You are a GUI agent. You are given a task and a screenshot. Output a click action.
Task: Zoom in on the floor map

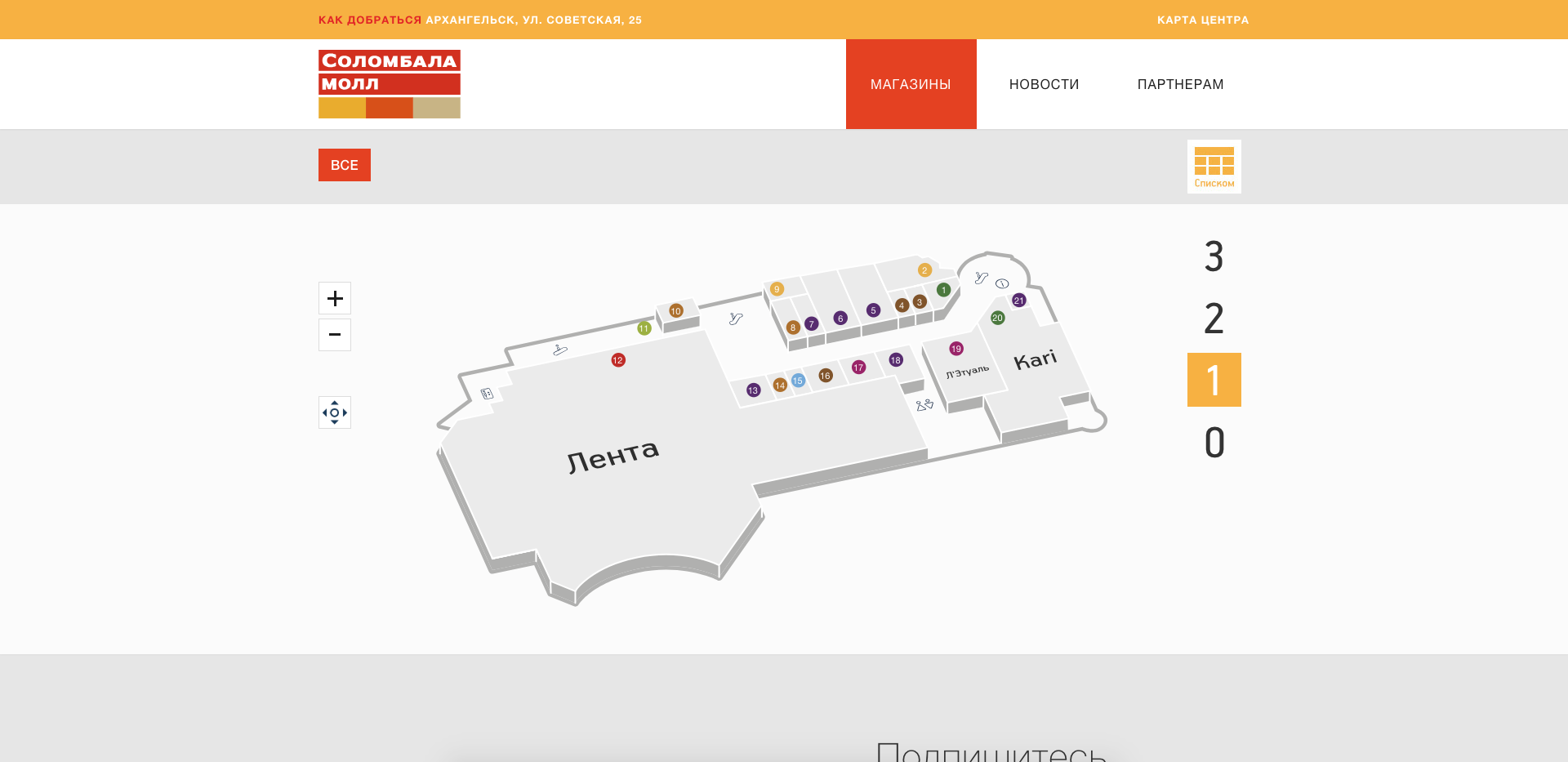[x=335, y=298]
